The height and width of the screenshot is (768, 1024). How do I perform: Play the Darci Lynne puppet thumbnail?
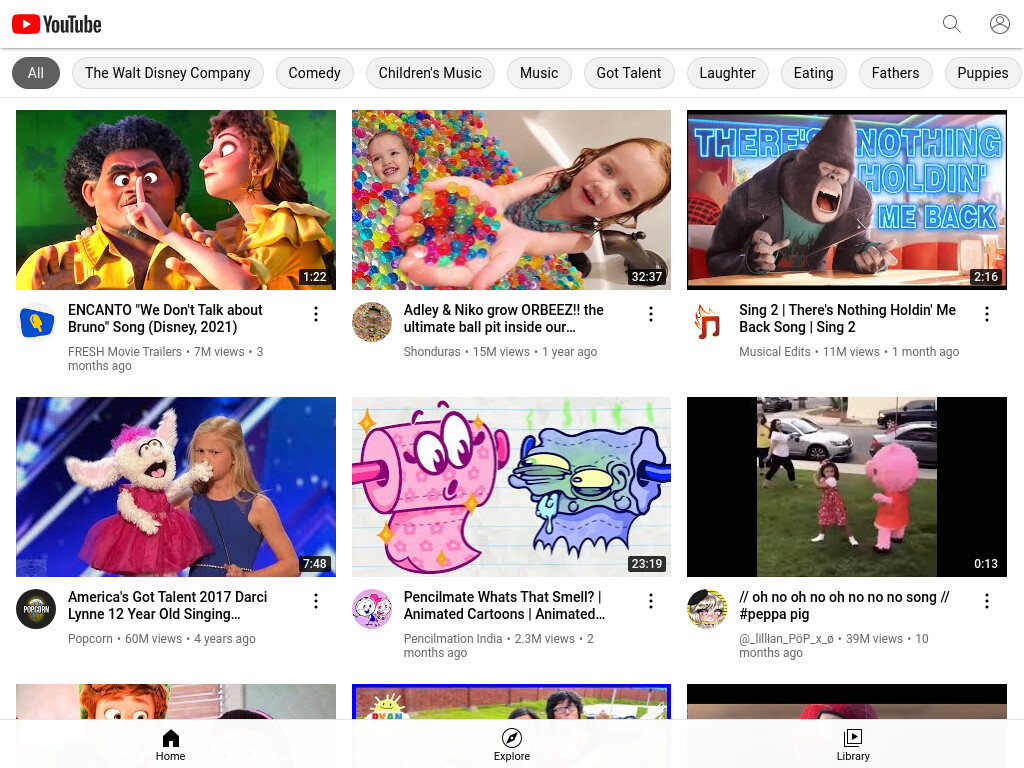(x=176, y=487)
